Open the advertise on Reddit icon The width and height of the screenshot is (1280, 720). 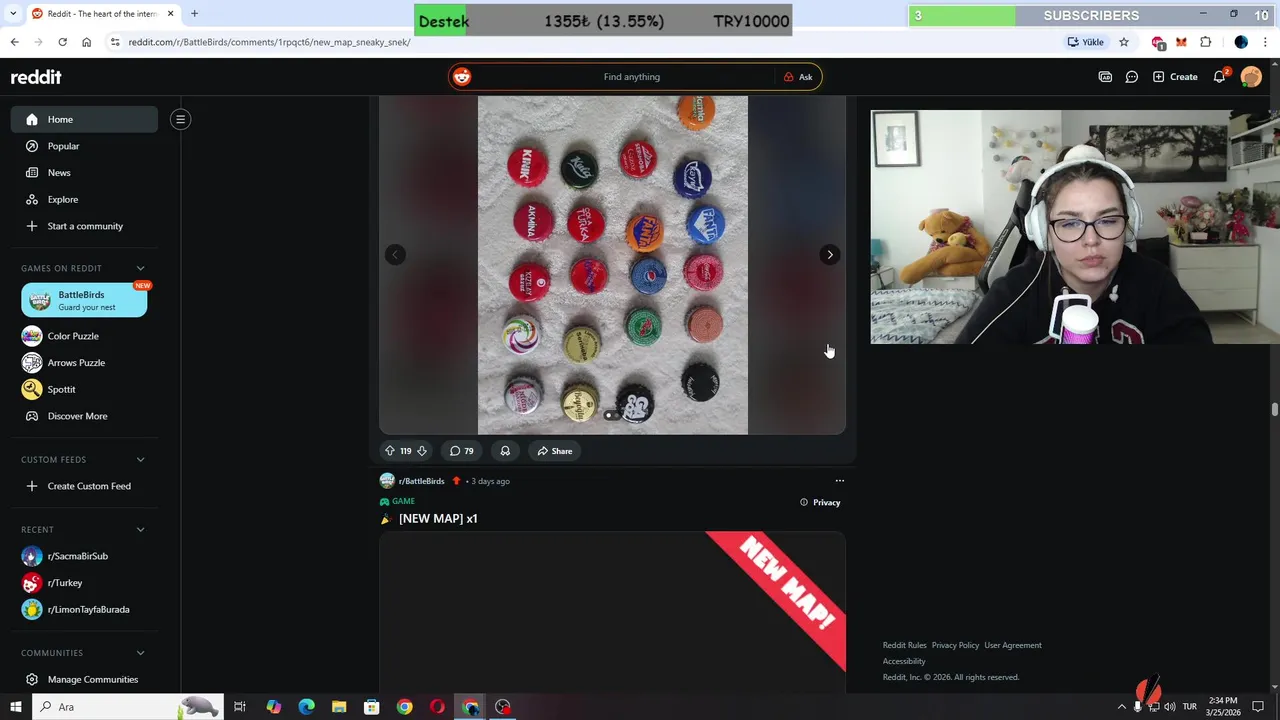click(x=1105, y=77)
